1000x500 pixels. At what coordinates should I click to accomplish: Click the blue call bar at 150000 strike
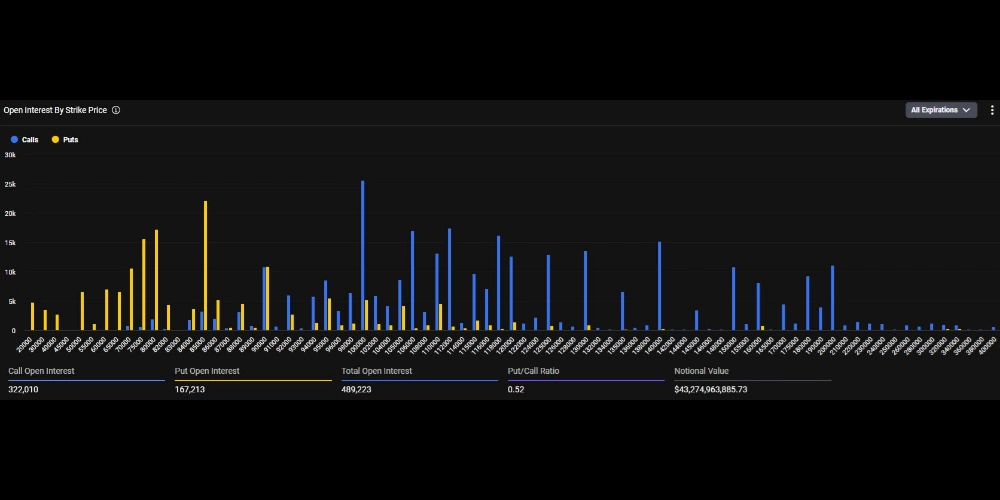[x=733, y=298]
